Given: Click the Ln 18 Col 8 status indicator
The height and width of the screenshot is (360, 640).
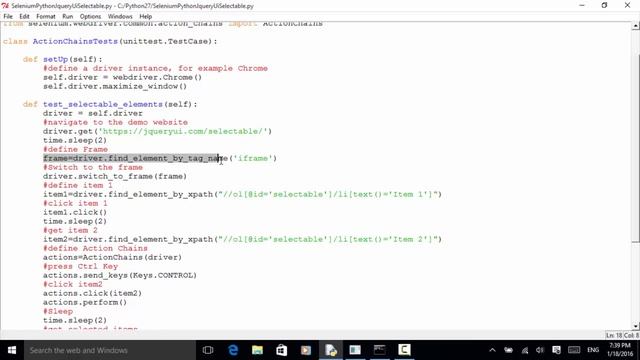Looking at the screenshot, I should (x=622, y=335).
